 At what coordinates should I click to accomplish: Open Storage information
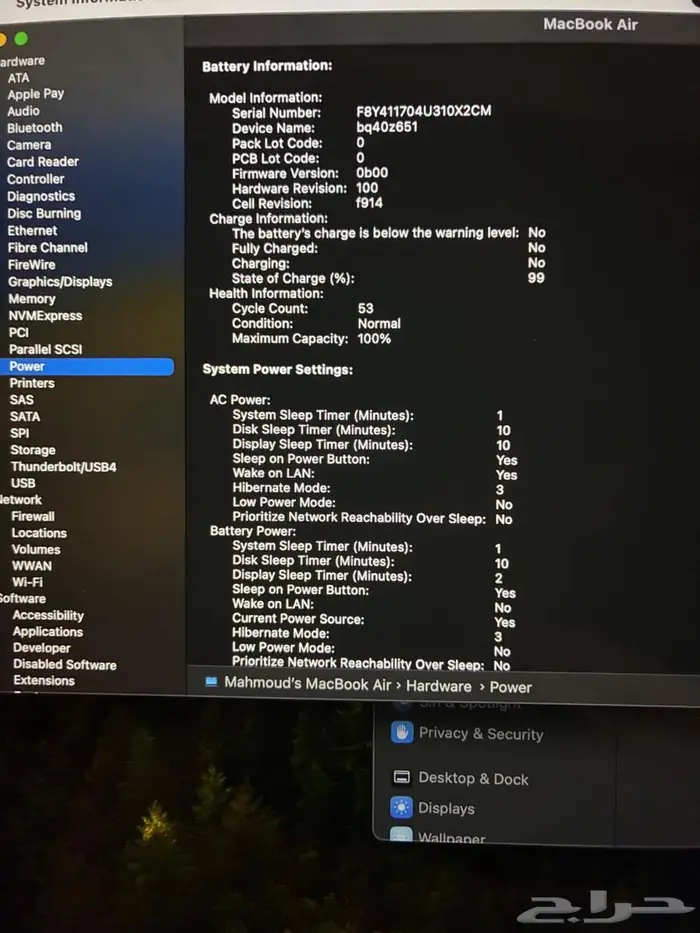[33, 450]
